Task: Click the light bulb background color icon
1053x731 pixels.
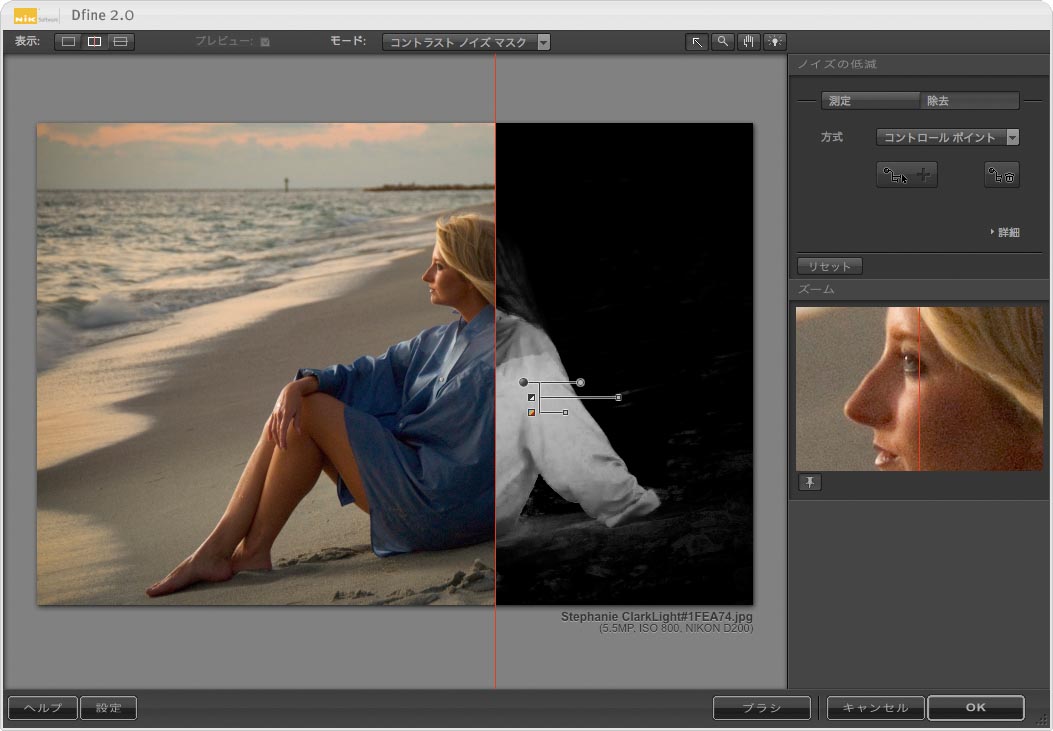Action: click(775, 42)
